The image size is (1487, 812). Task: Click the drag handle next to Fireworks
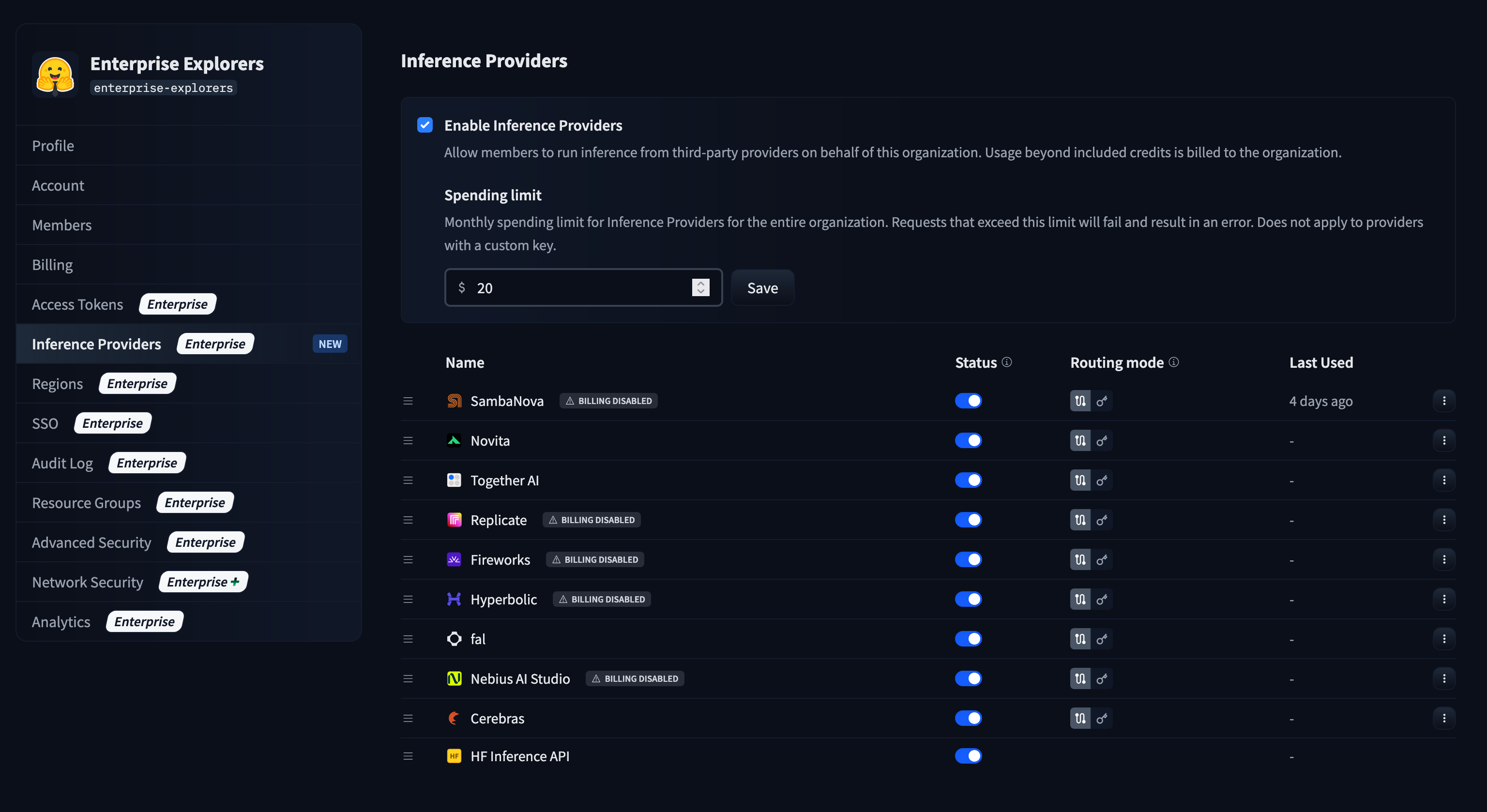(408, 559)
